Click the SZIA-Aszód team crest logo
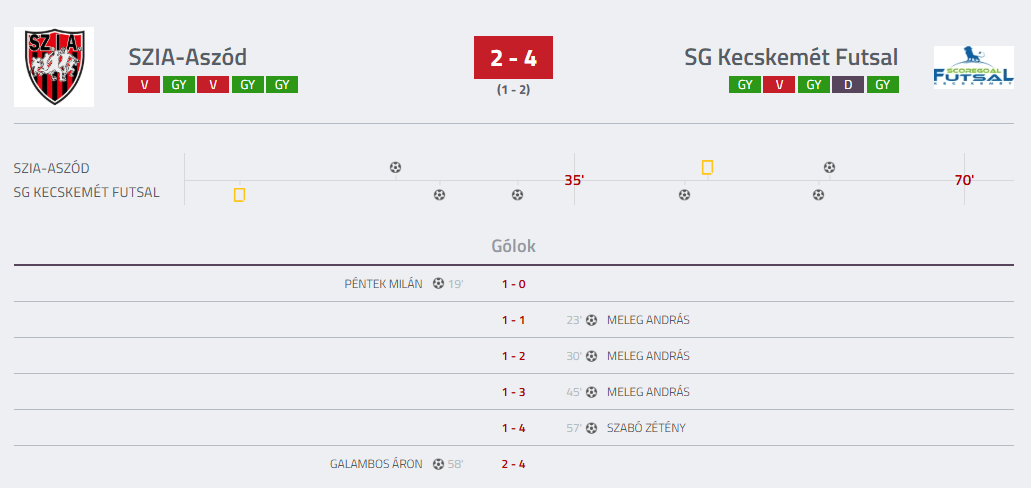 (x=54, y=66)
